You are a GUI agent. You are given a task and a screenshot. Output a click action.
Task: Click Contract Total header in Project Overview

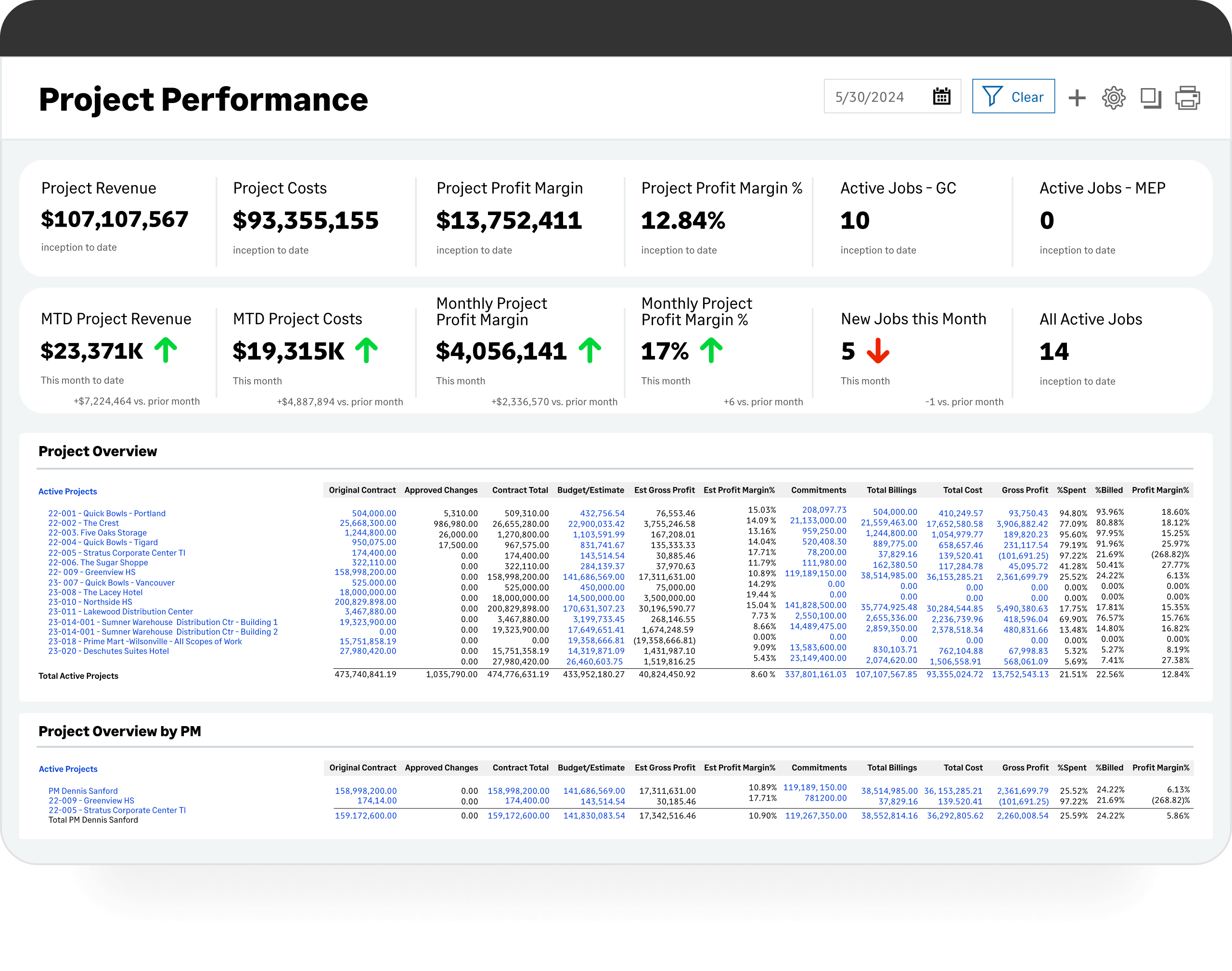click(520, 490)
